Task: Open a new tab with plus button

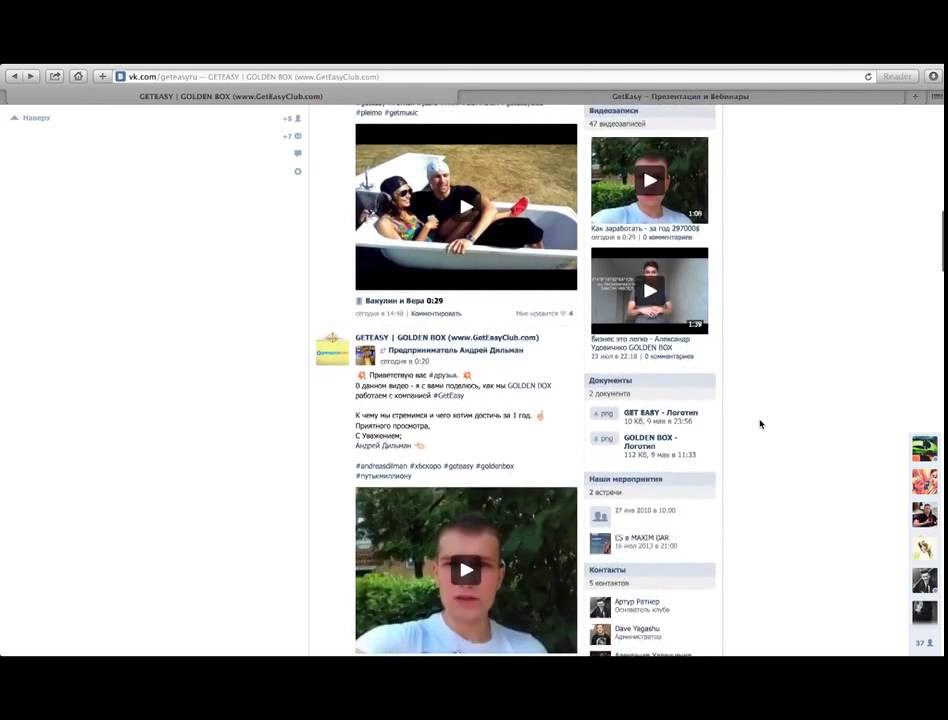Action: 915,96
